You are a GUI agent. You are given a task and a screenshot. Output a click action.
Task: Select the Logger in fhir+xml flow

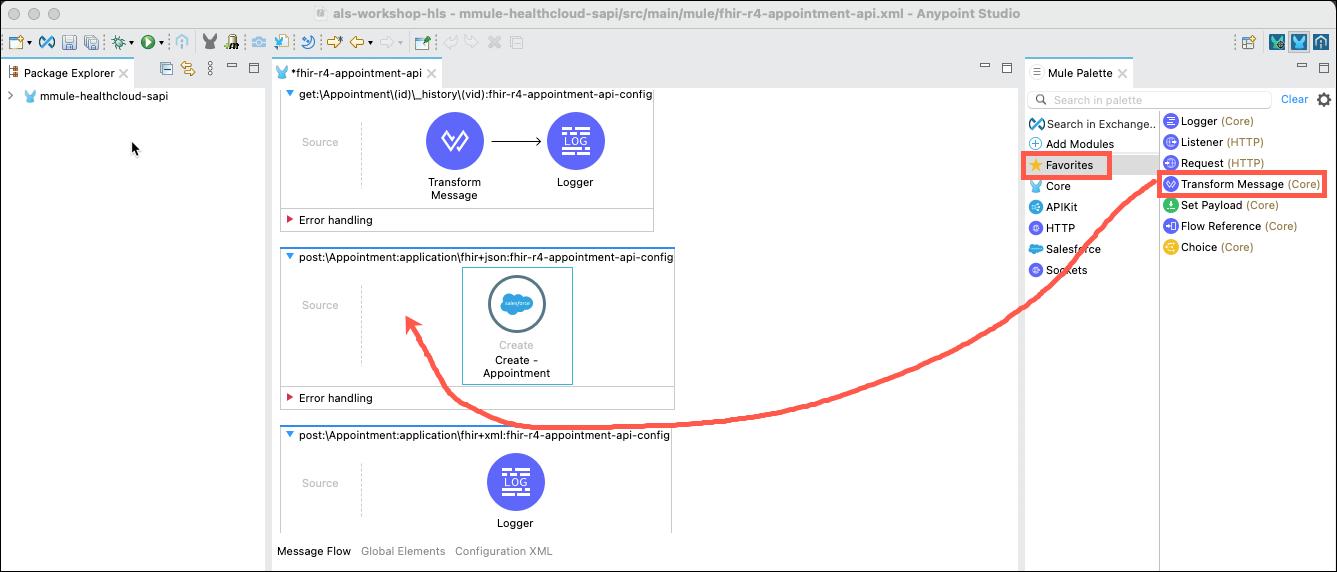point(516,491)
